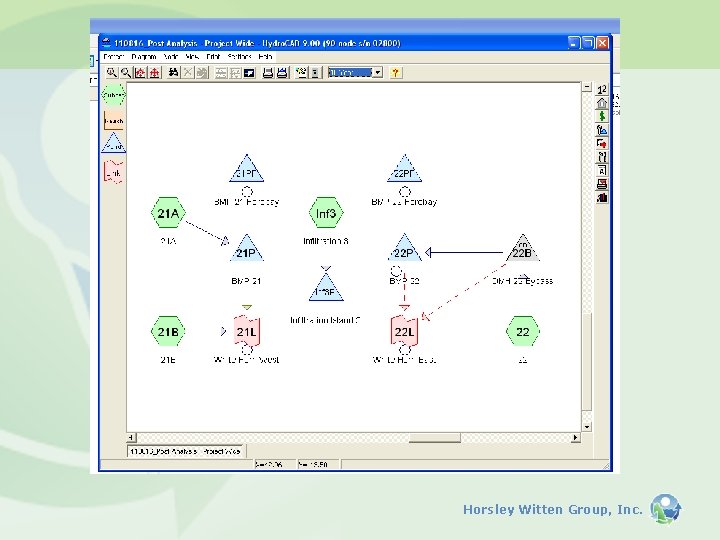This screenshot has width=720, height=540.
Task: Click the greyed-out X delete toolbar icon
Action: [x=188, y=73]
